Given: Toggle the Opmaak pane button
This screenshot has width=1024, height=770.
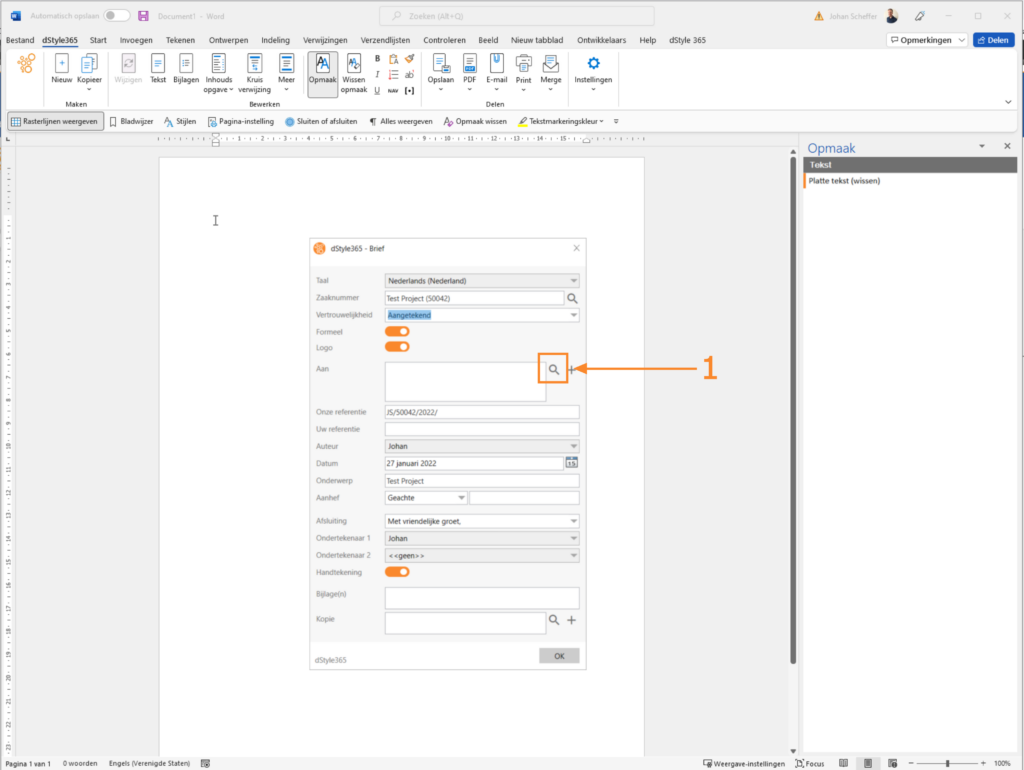Looking at the screenshot, I should pos(323,74).
